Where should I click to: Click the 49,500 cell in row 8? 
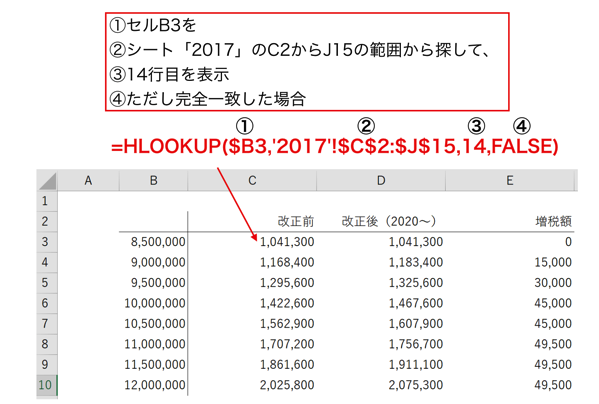click(510, 344)
